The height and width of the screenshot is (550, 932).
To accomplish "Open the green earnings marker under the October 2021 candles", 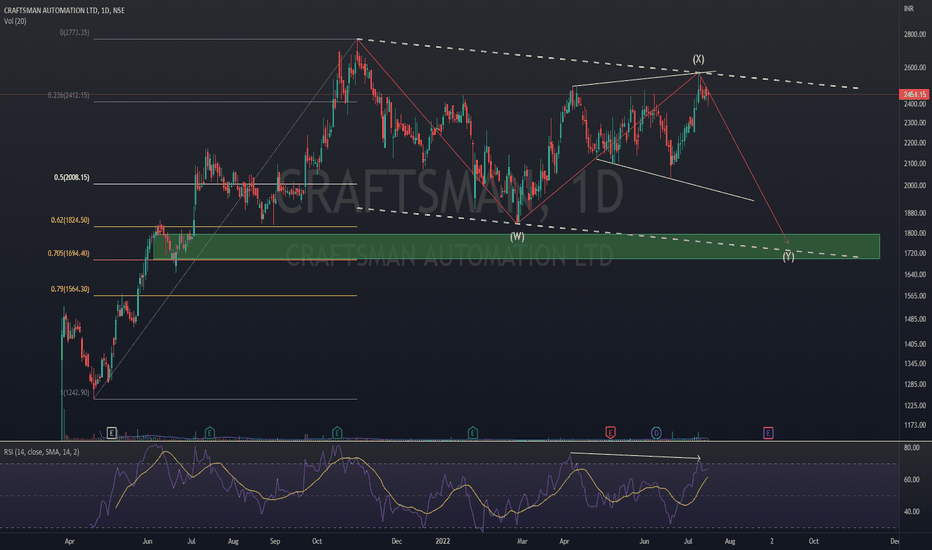I will tap(337, 433).
